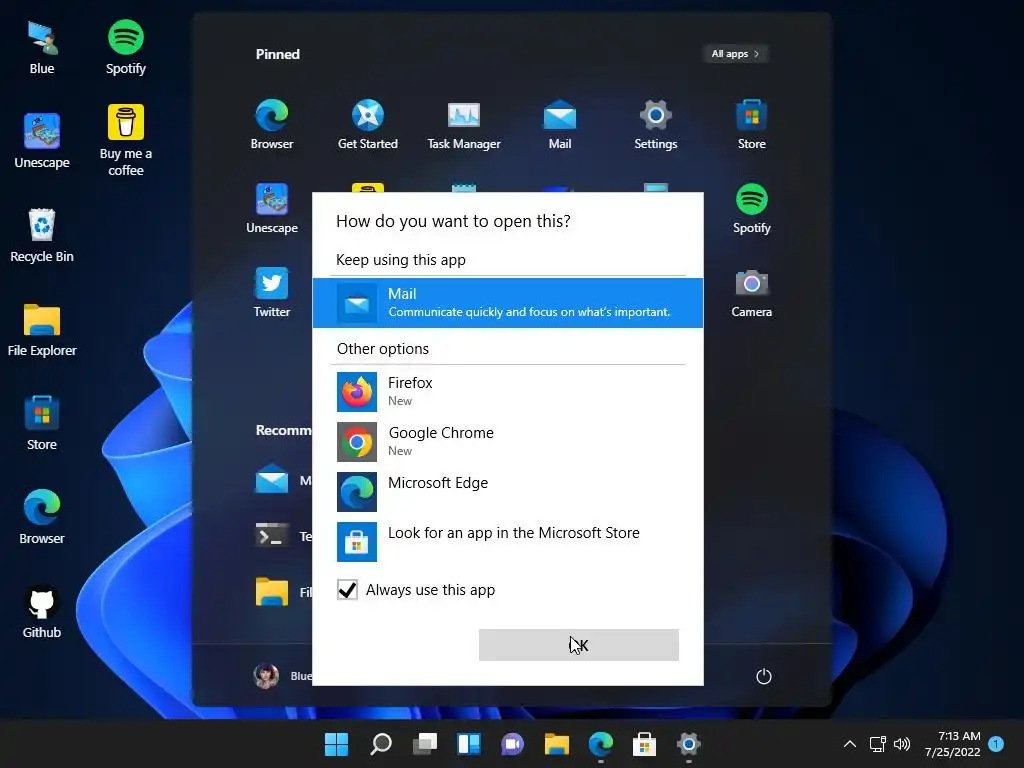Open Settings gear on the taskbar
Viewport: 1024px width, 768px height.
pos(688,744)
